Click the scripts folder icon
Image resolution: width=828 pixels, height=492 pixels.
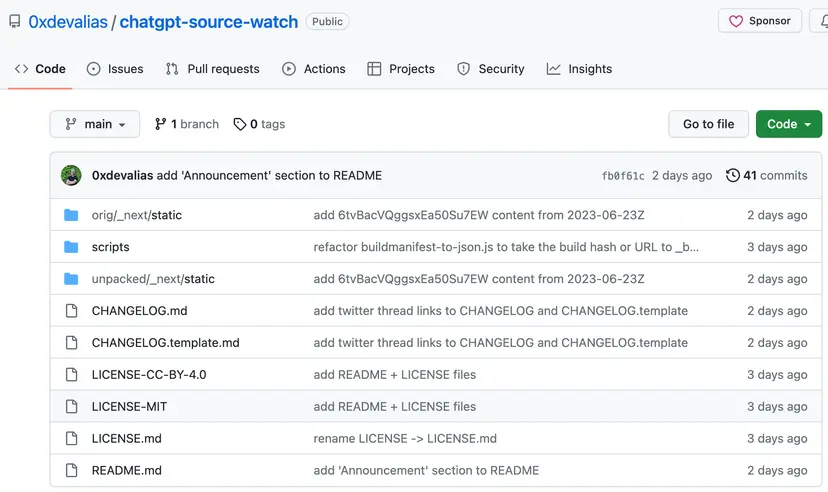coord(71,247)
